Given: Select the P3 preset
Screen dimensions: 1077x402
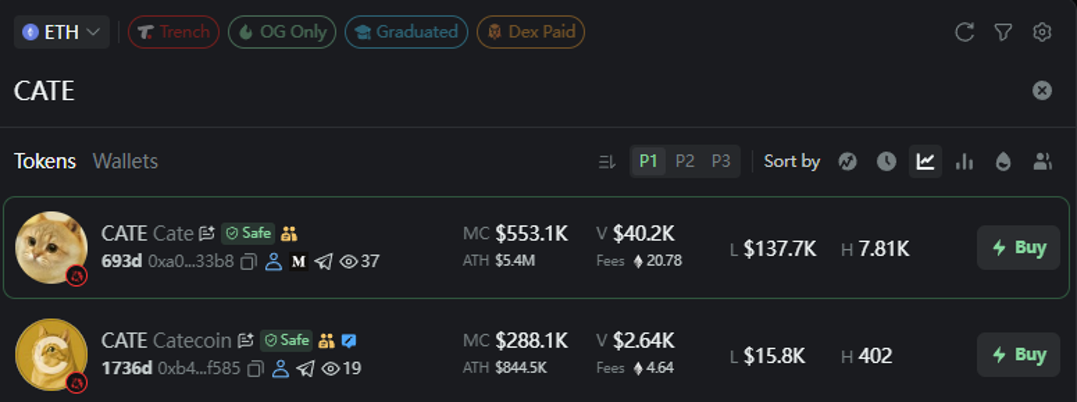Looking at the screenshot, I should click(x=721, y=161).
